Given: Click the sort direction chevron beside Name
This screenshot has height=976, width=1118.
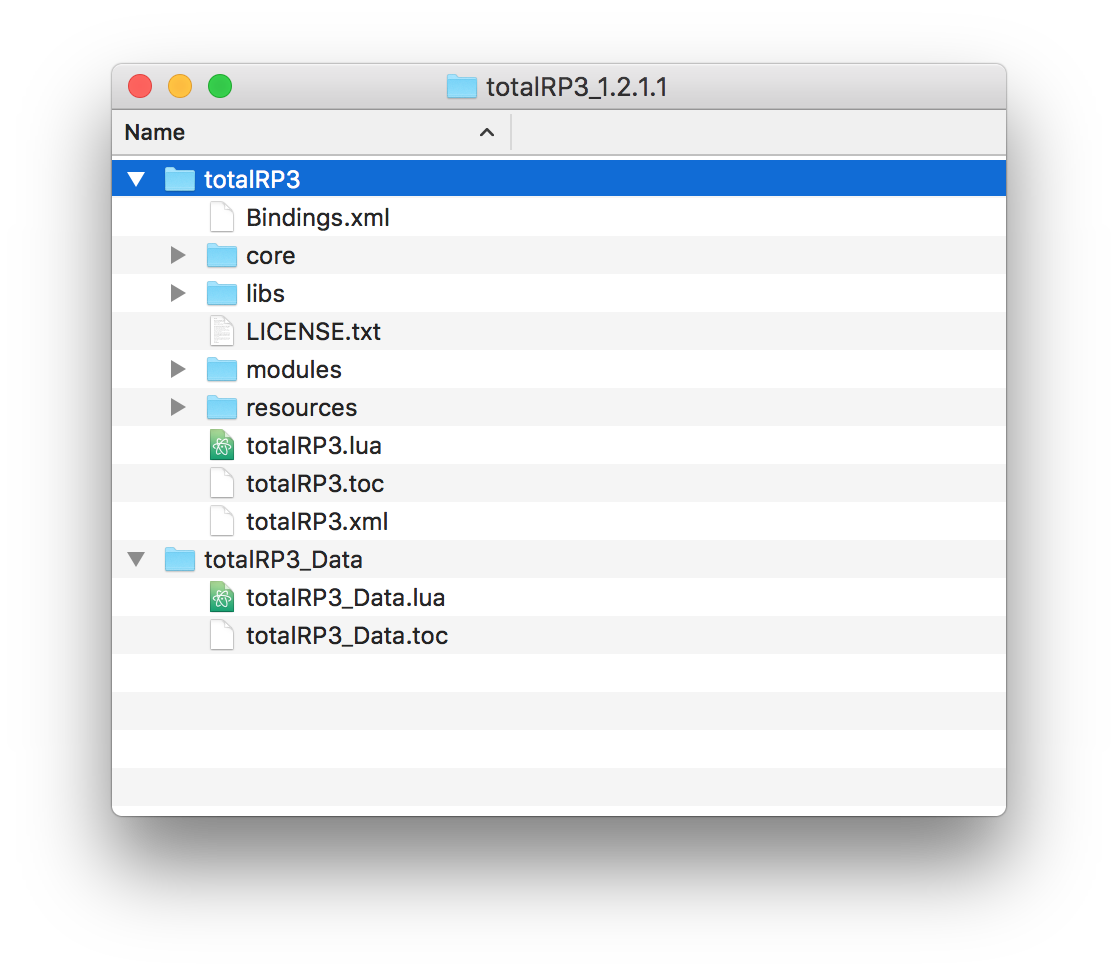Looking at the screenshot, I should click(x=487, y=132).
